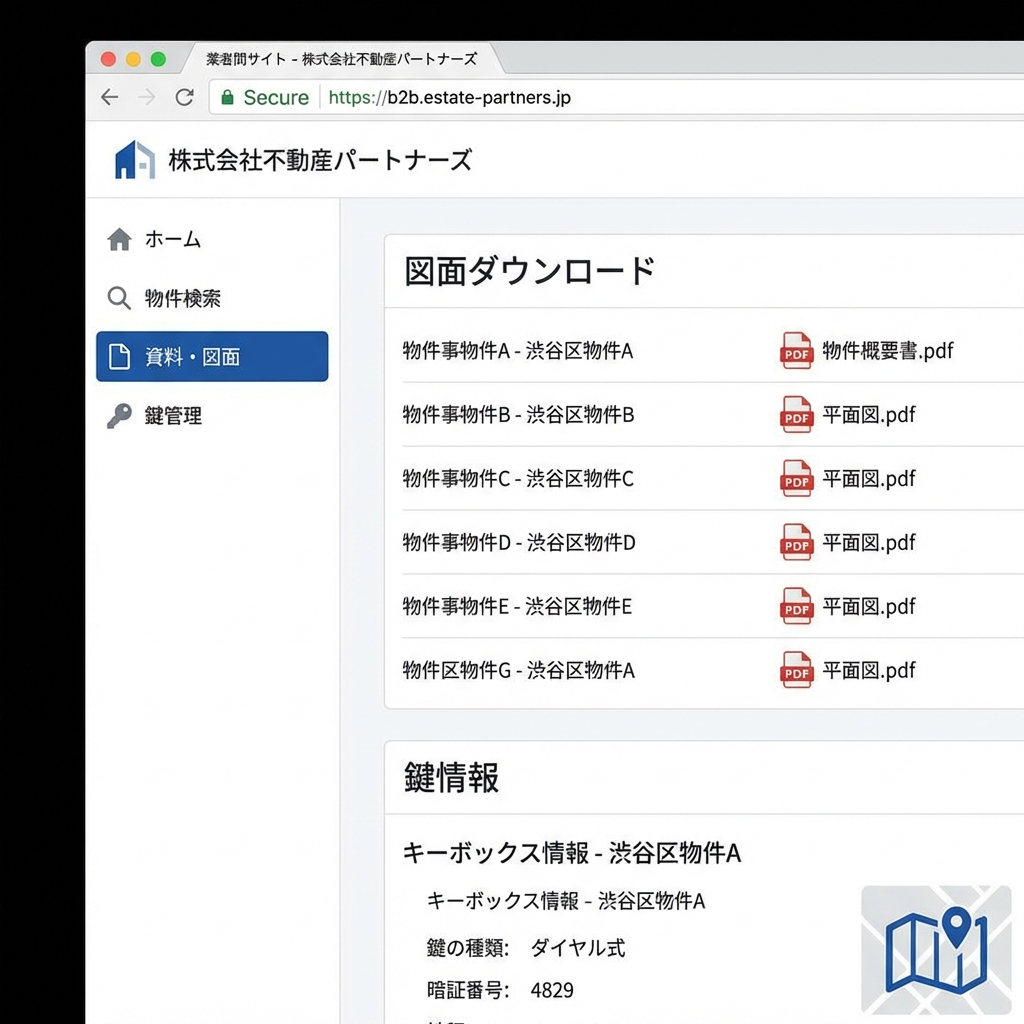This screenshot has height=1024, width=1024.
Task: Click the PDF icon on the 物件E row
Action: [x=795, y=607]
